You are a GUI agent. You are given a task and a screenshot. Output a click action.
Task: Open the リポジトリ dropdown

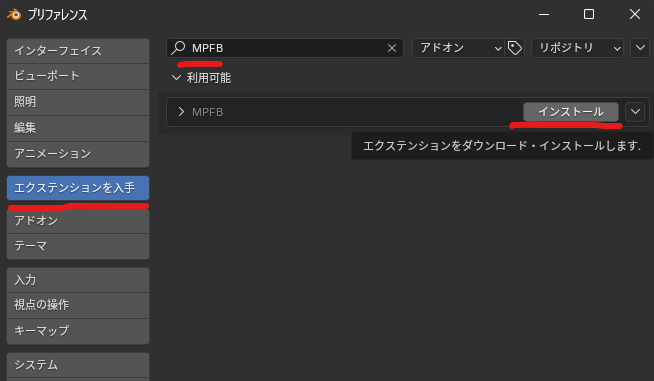tap(577, 48)
